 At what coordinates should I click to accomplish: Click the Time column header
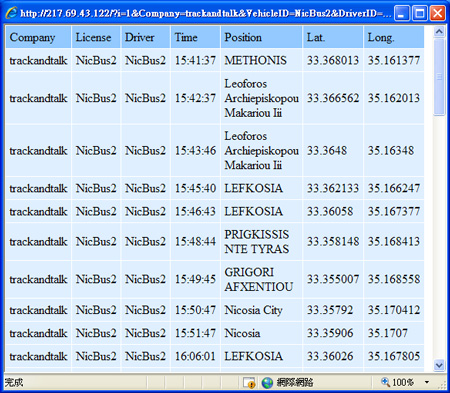coord(195,37)
